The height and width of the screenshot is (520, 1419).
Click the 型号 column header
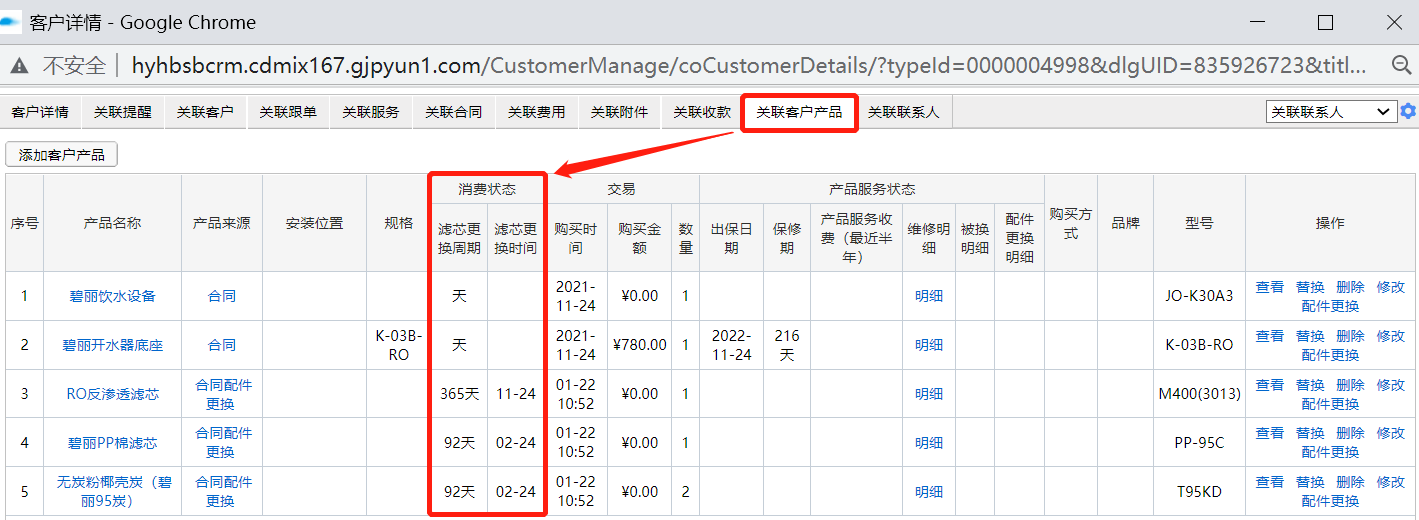1199,223
